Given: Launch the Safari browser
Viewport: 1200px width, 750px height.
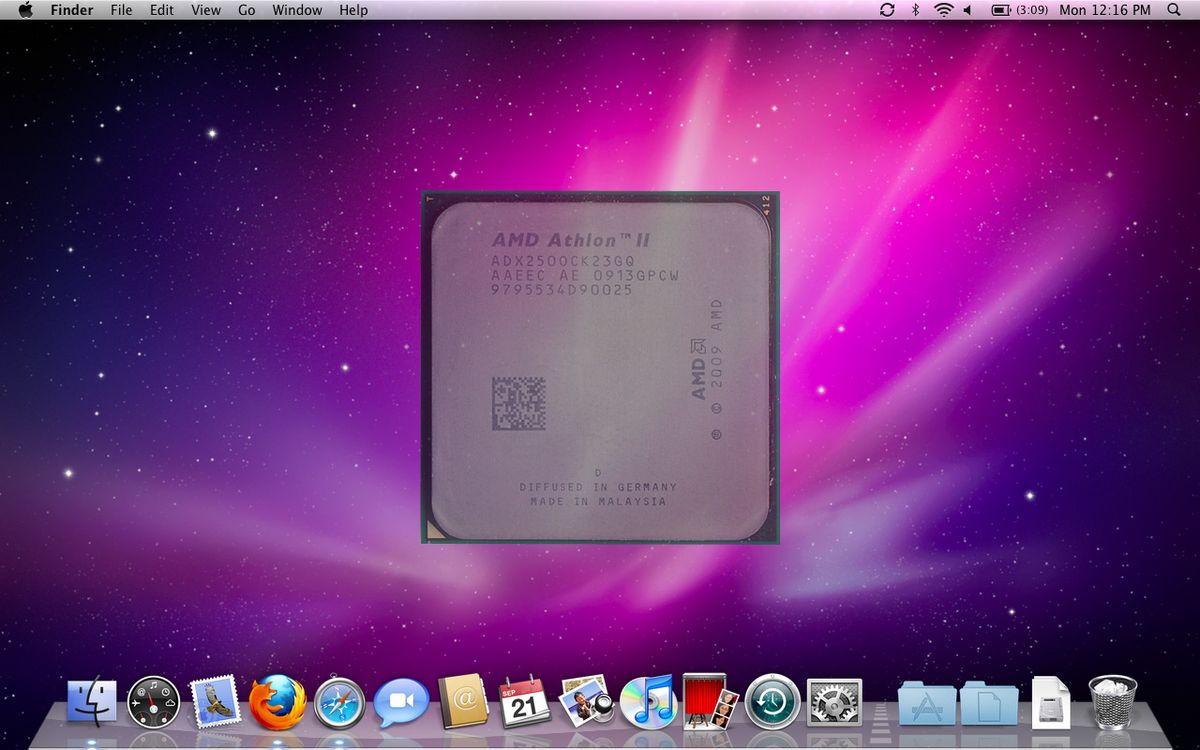Looking at the screenshot, I should tap(339, 701).
